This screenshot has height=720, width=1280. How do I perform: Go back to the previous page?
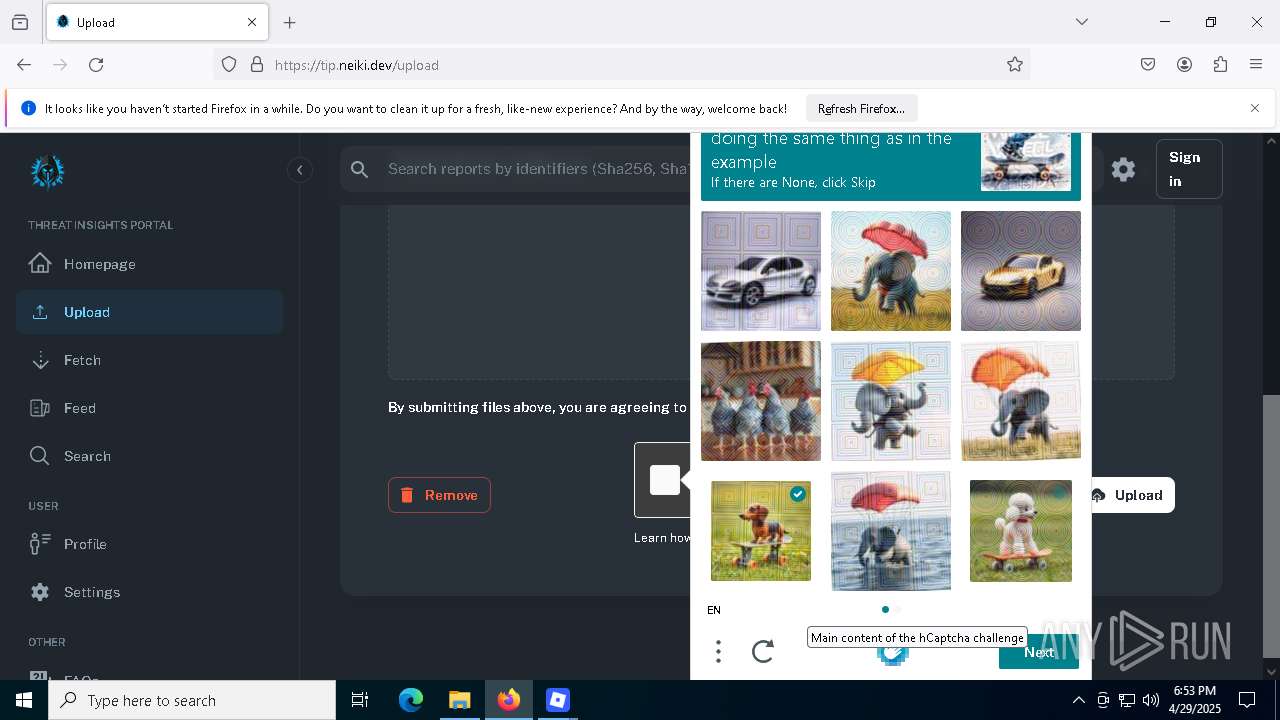24,64
